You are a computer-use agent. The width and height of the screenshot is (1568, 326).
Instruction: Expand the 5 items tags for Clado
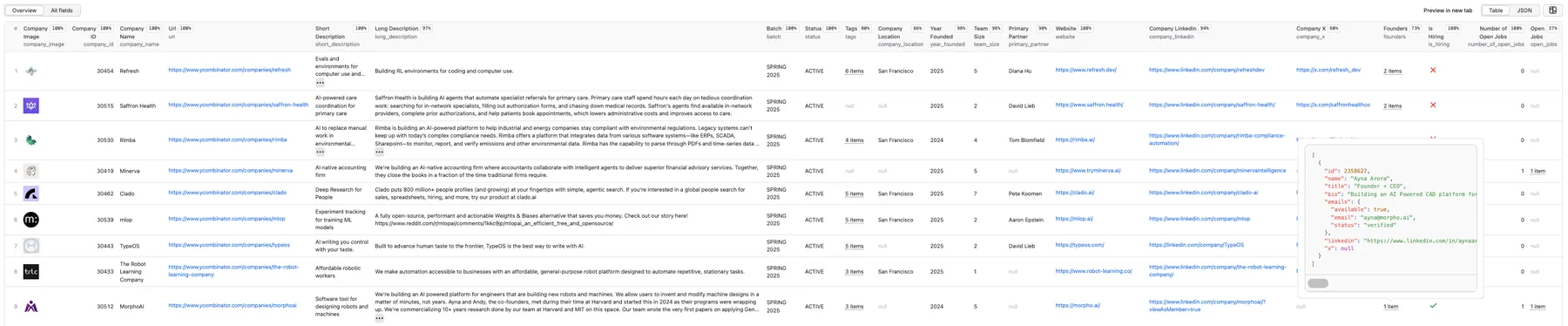[x=855, y=194]
